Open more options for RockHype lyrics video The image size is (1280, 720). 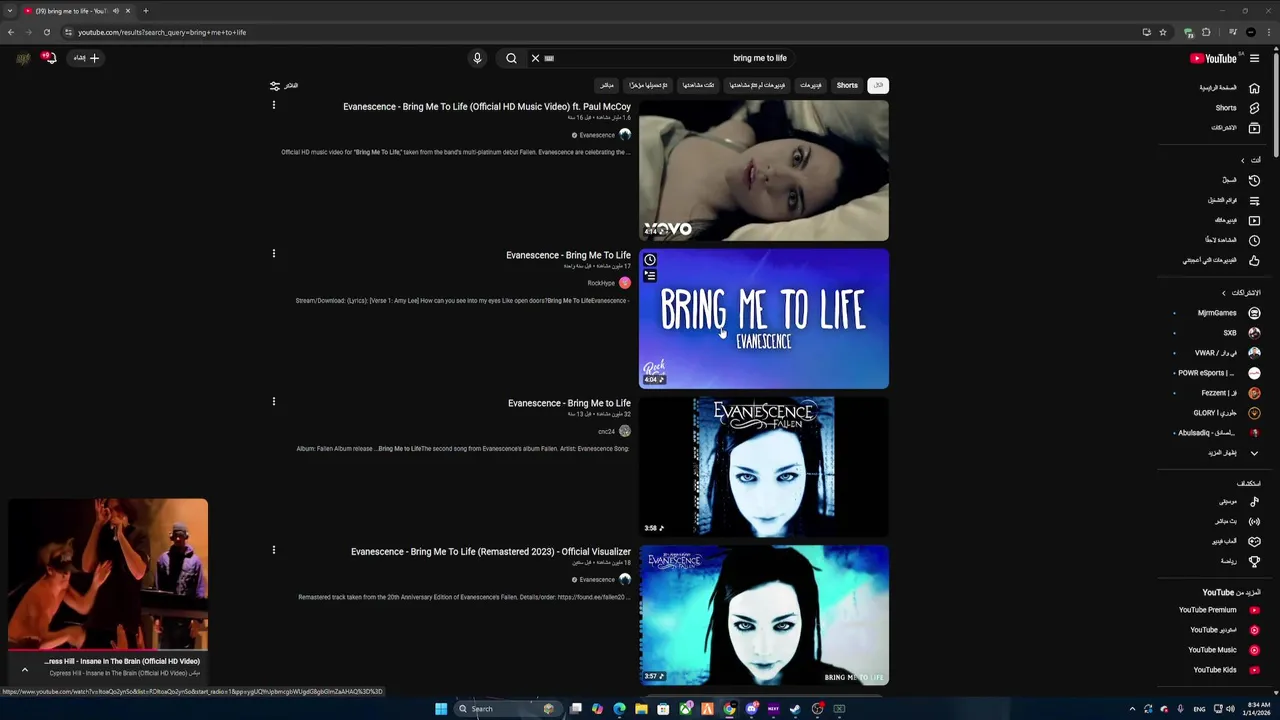point(273,253)
